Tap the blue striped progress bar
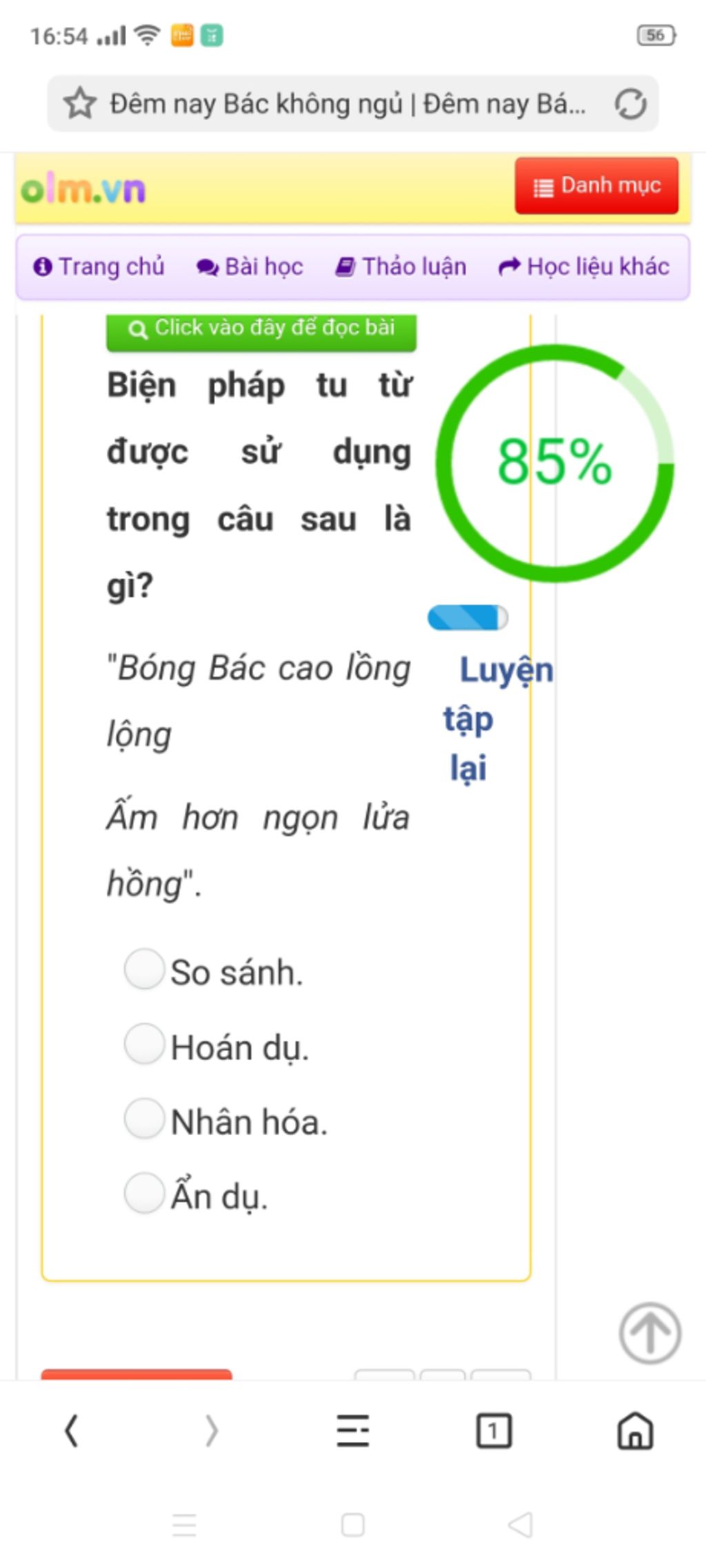Image resolution: width=706 pixels, height=1568 pixels. coord(468,618)
